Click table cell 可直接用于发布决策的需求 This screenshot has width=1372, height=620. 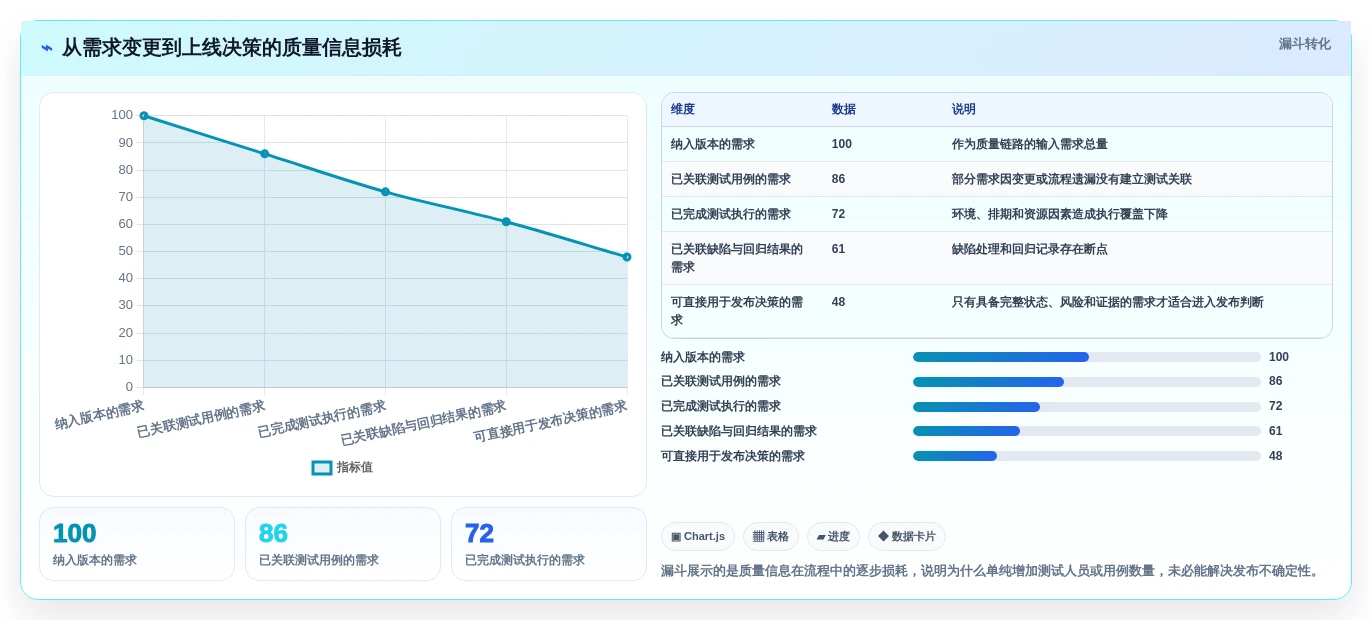click(737, 311)
